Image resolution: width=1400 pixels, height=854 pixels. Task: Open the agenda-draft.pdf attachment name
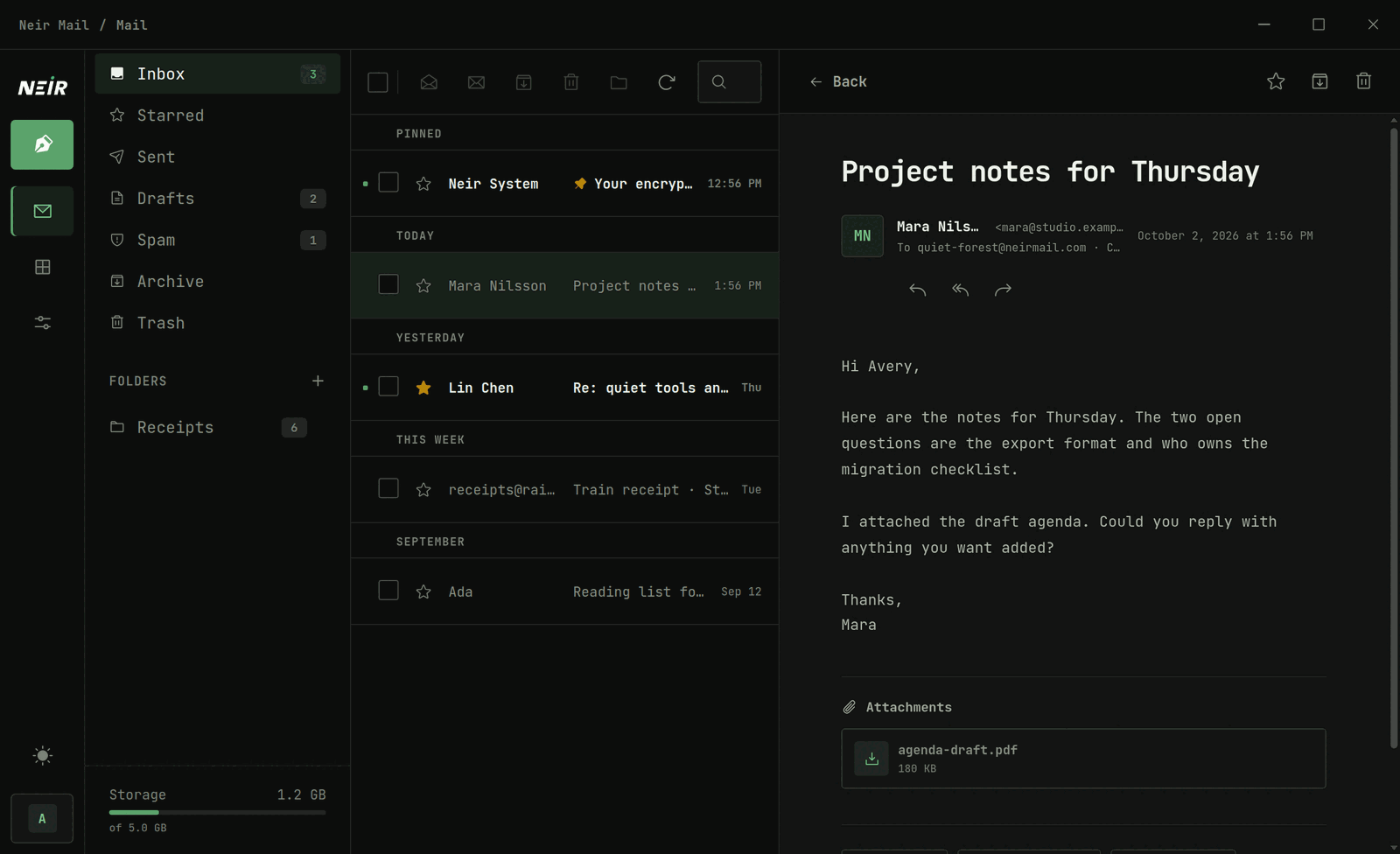[x=957, y=750]
